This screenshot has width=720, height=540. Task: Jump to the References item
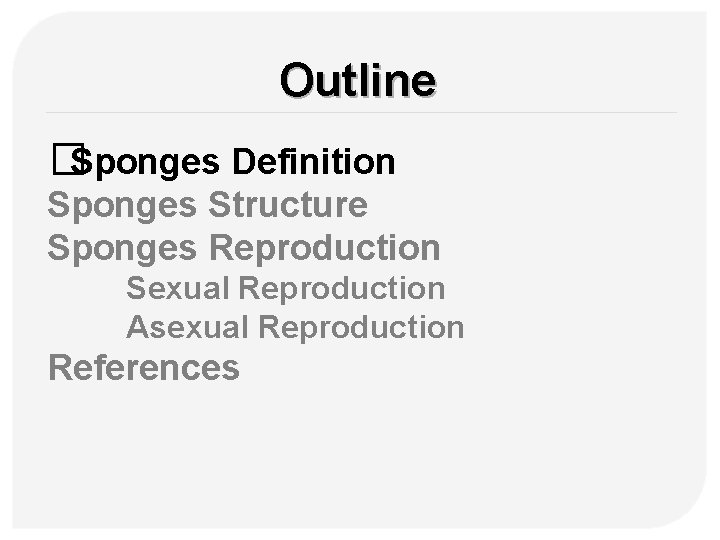[x=143, y=368]
